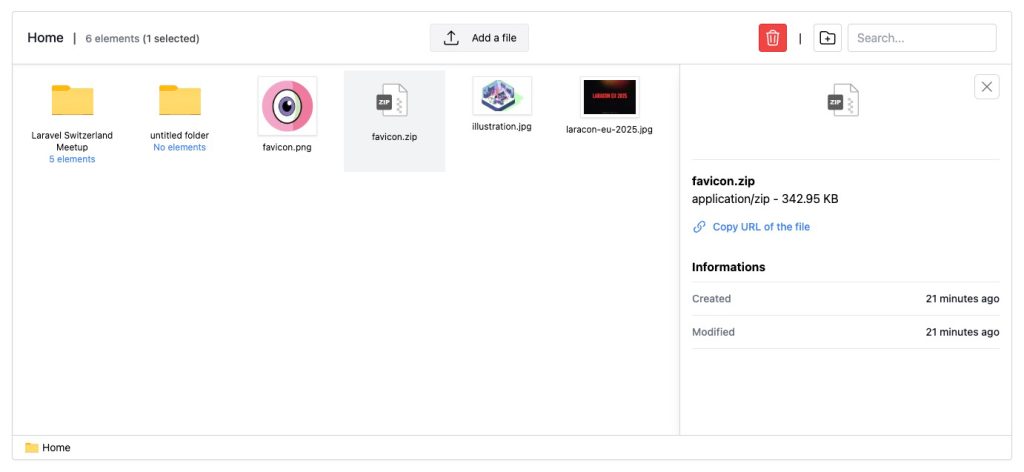Image resolution: width=1024 pixels, height=472 pixels.
Task: Click the Add a file button
Action: point(479,38)
